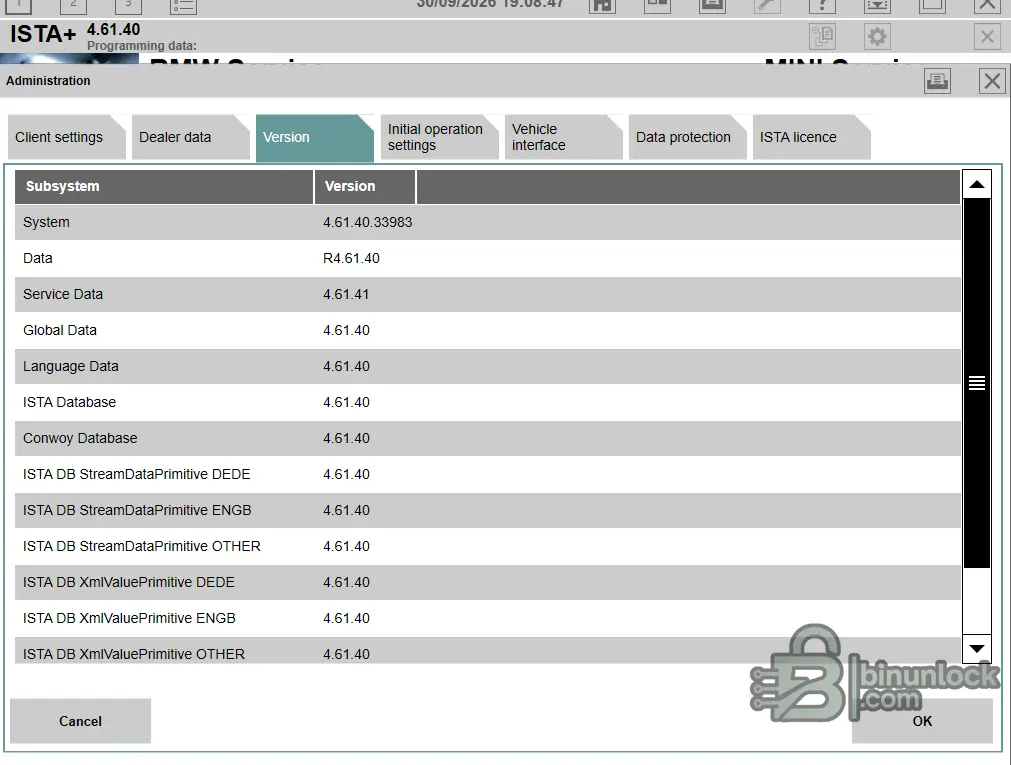
Task: Select the version value 4.61.40.33983
Action: (368, 223)
